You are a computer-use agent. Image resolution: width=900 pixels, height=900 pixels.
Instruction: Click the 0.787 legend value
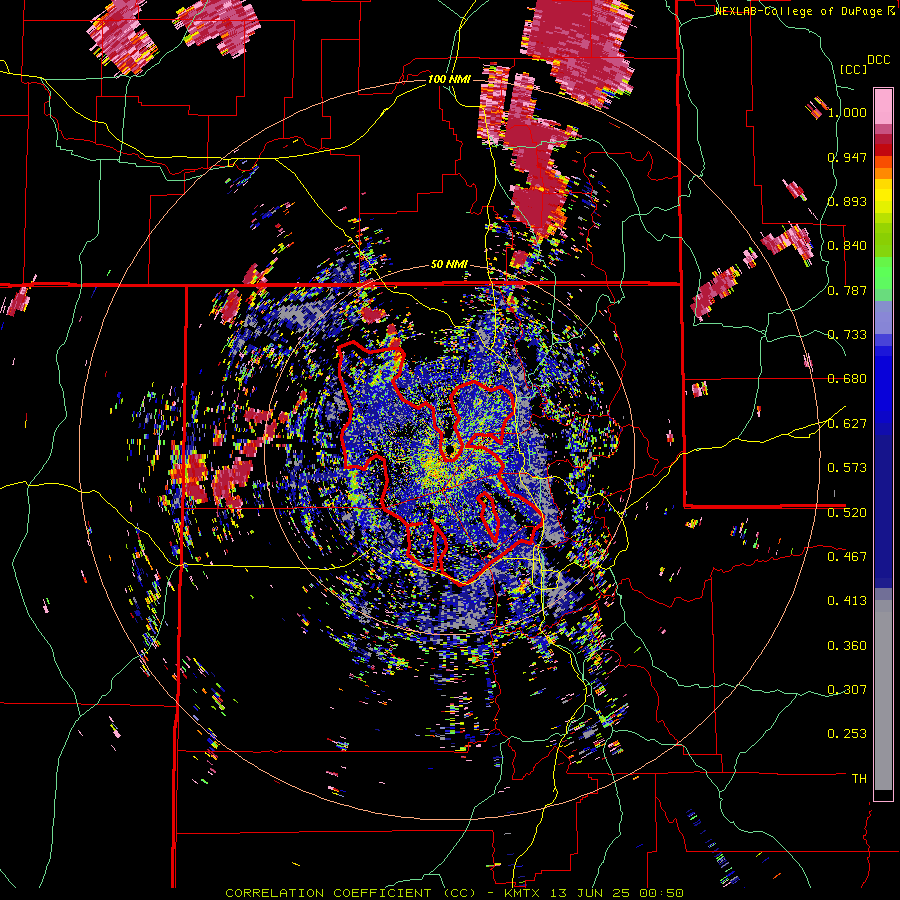847,290
